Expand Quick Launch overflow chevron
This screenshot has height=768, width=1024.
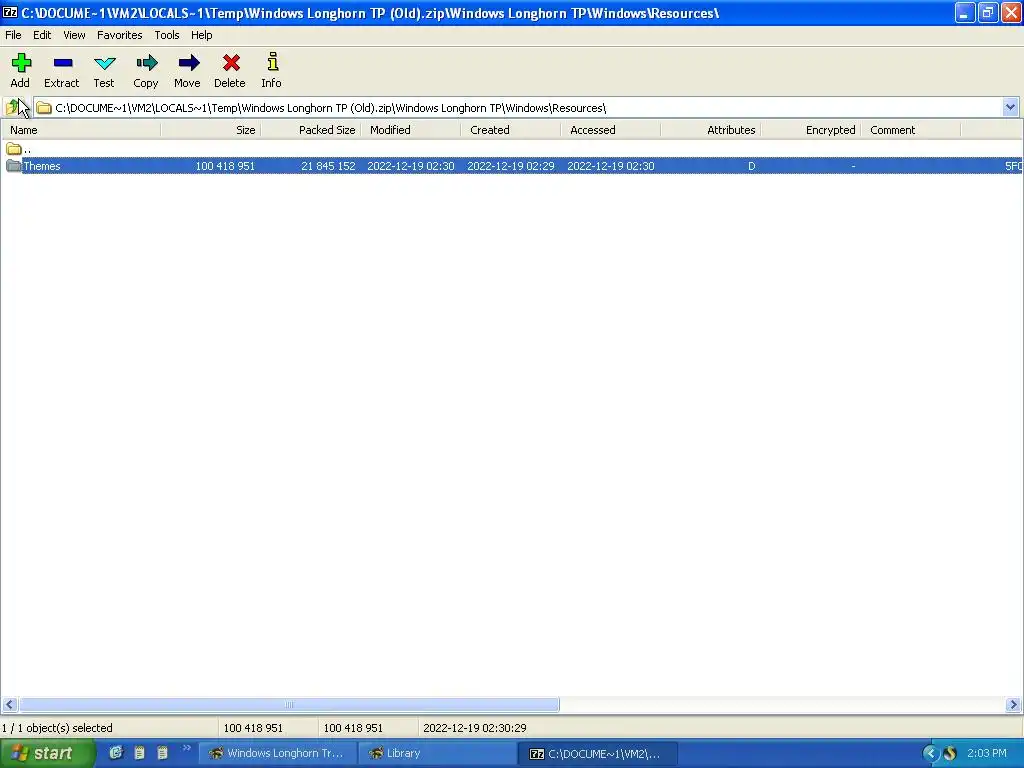coord(186,748)
